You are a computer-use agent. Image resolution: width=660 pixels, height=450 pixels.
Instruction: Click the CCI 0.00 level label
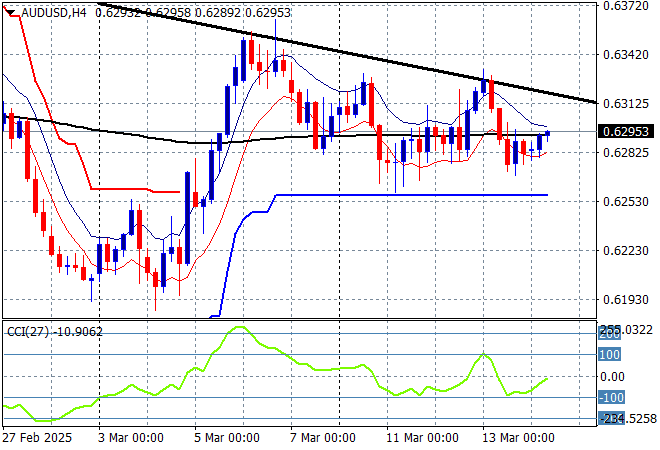[x=612, y=376]
